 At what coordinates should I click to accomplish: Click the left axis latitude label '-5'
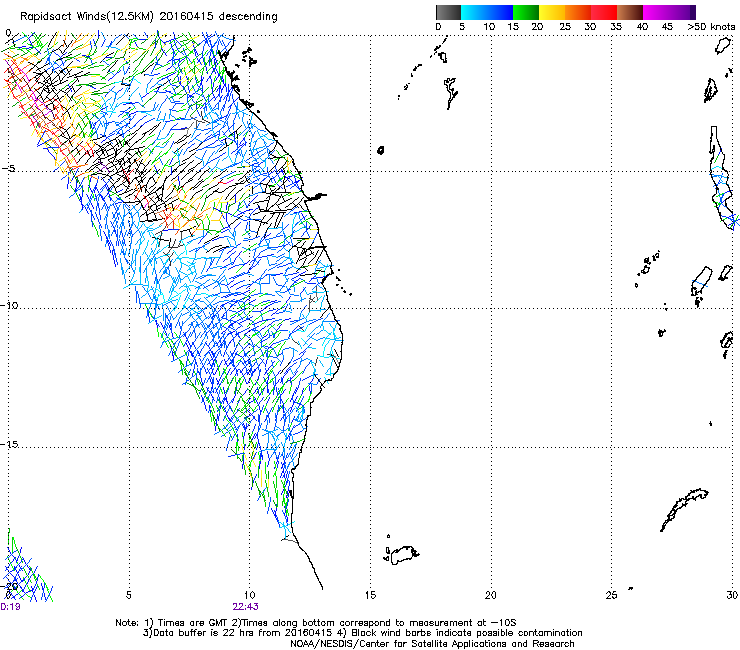click(x=8, y=169)
